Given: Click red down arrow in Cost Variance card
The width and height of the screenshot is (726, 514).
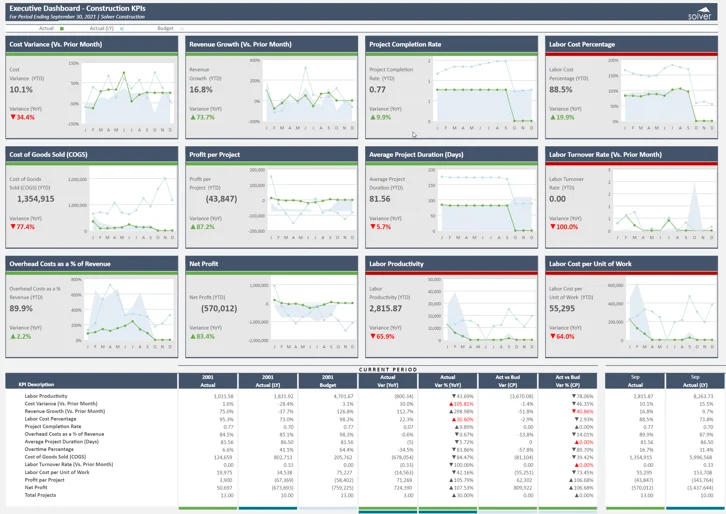Looking at the screenshot, I should 12,118.
